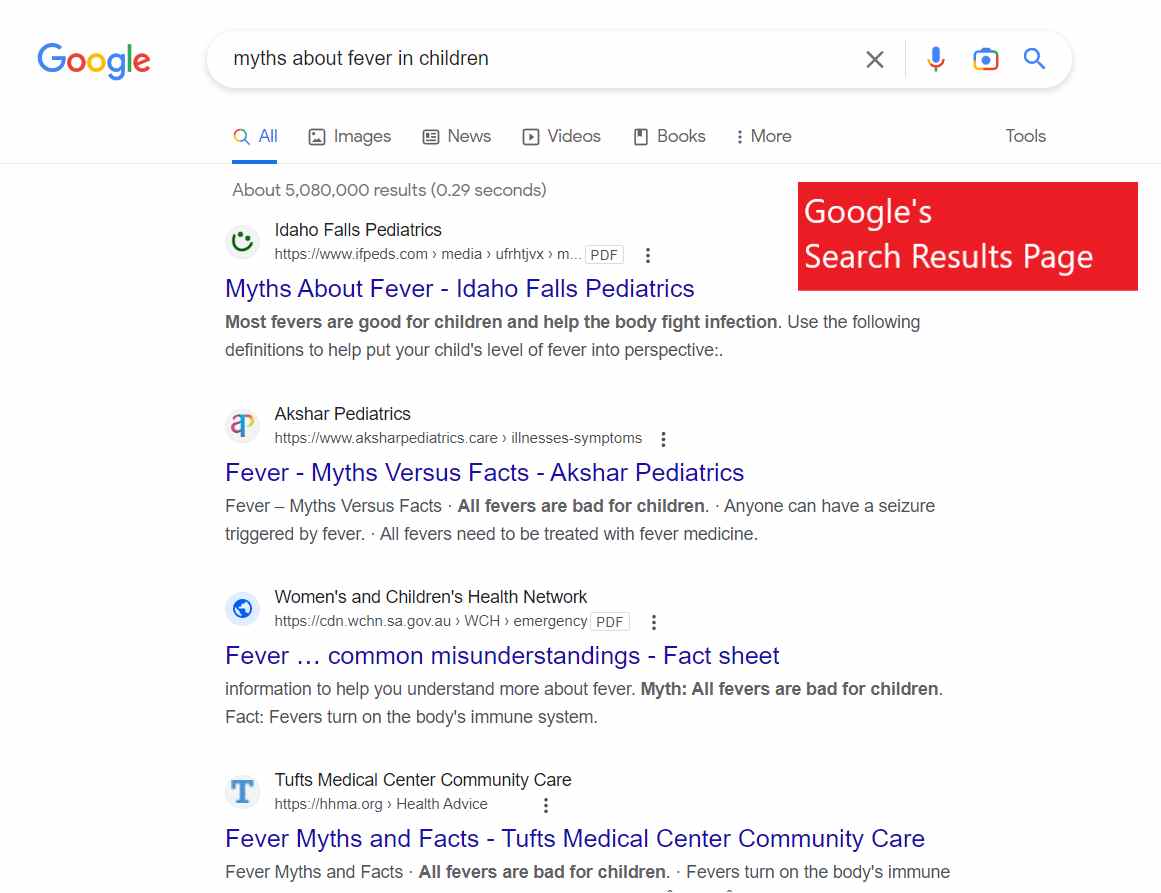The image size is (1161, 893).
Task: Clear the search query with the X
Action: [874, 59]
